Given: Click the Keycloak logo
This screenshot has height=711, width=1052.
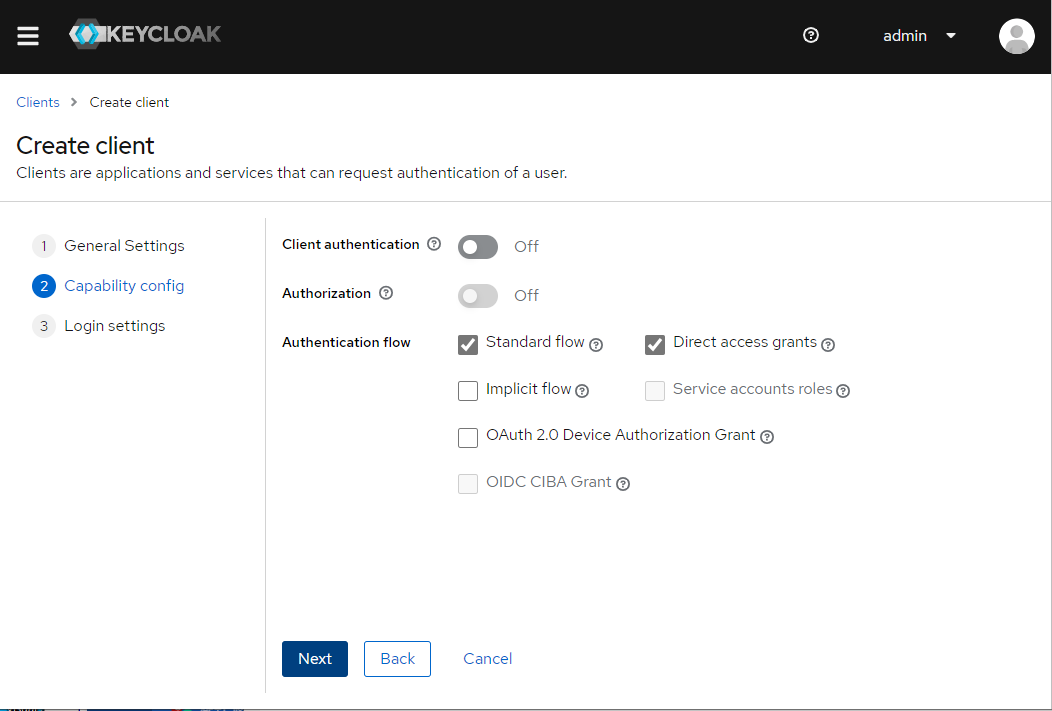Looking at the screenshot, I should [x=145, y=34].
